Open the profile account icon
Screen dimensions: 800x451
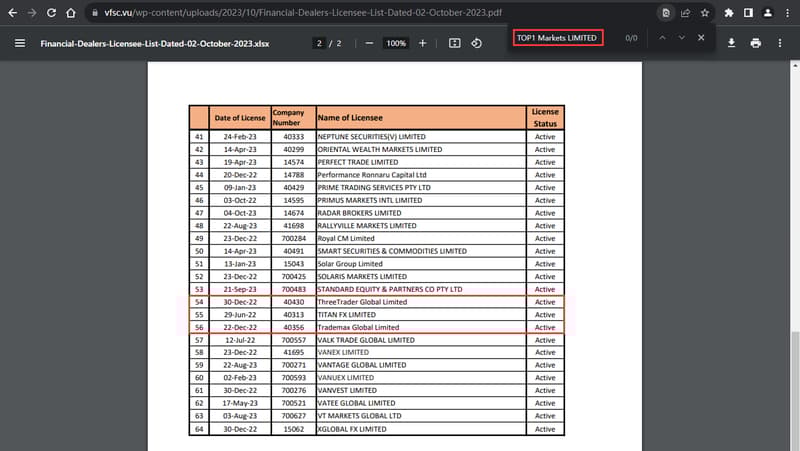pyautogui.click(x=767, y=13)
